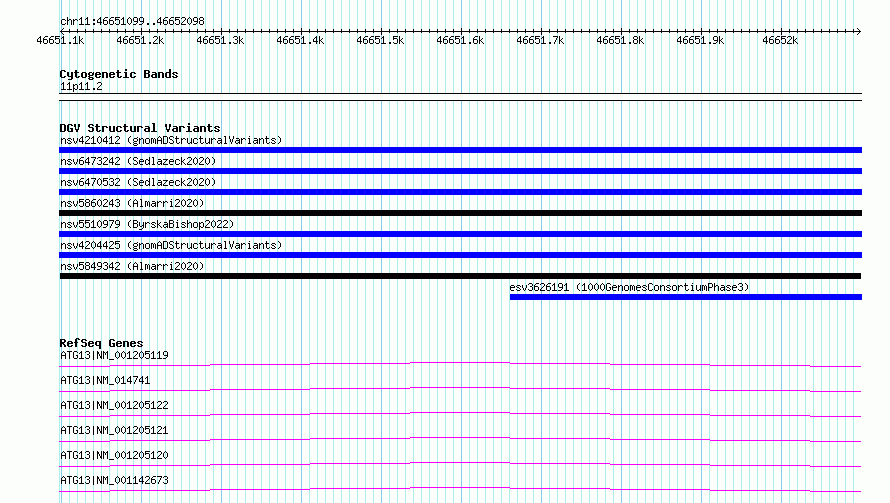Click the RefSeq Genes track title
Image resolution: width=890 pixels, height=503 pixels.
tap(101, 343)
